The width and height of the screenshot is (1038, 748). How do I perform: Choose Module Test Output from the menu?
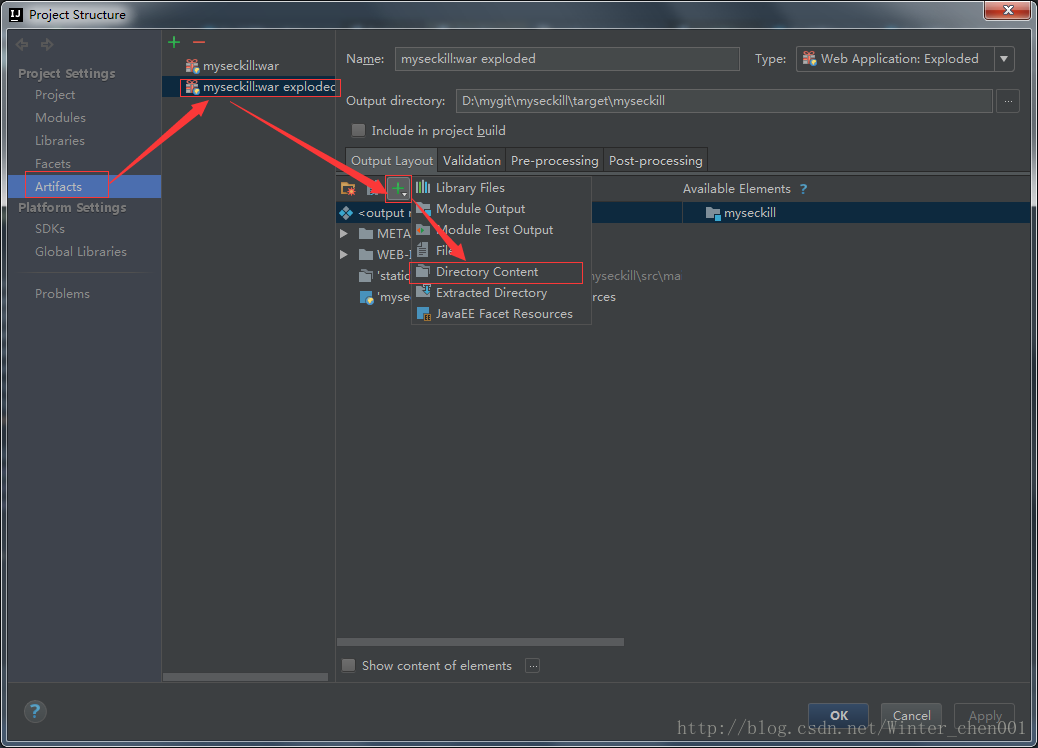(x=501, y=230)
